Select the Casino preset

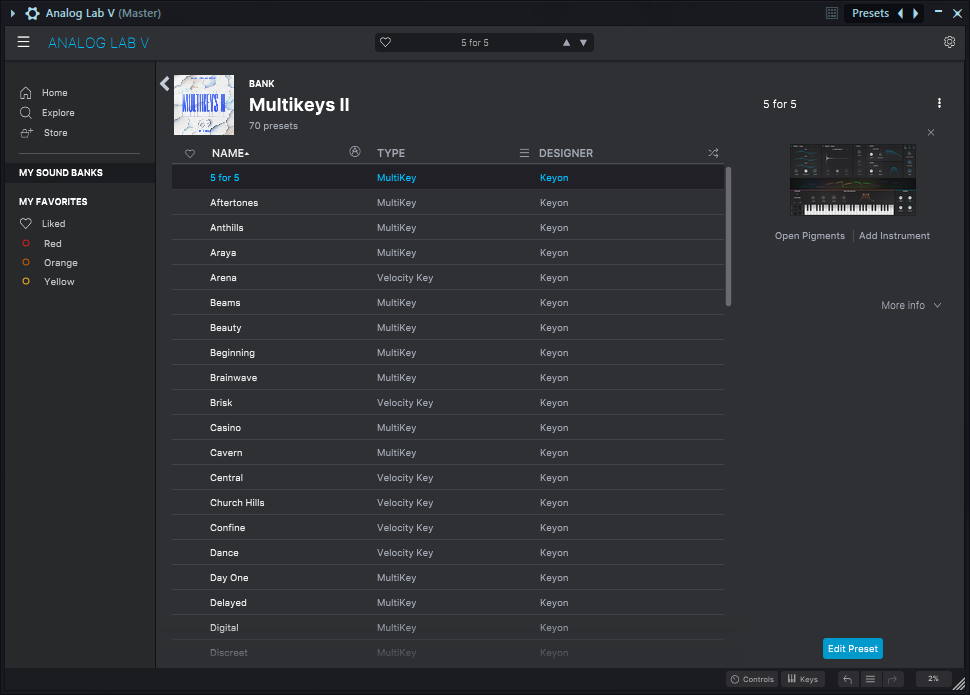tap(448, 428)
